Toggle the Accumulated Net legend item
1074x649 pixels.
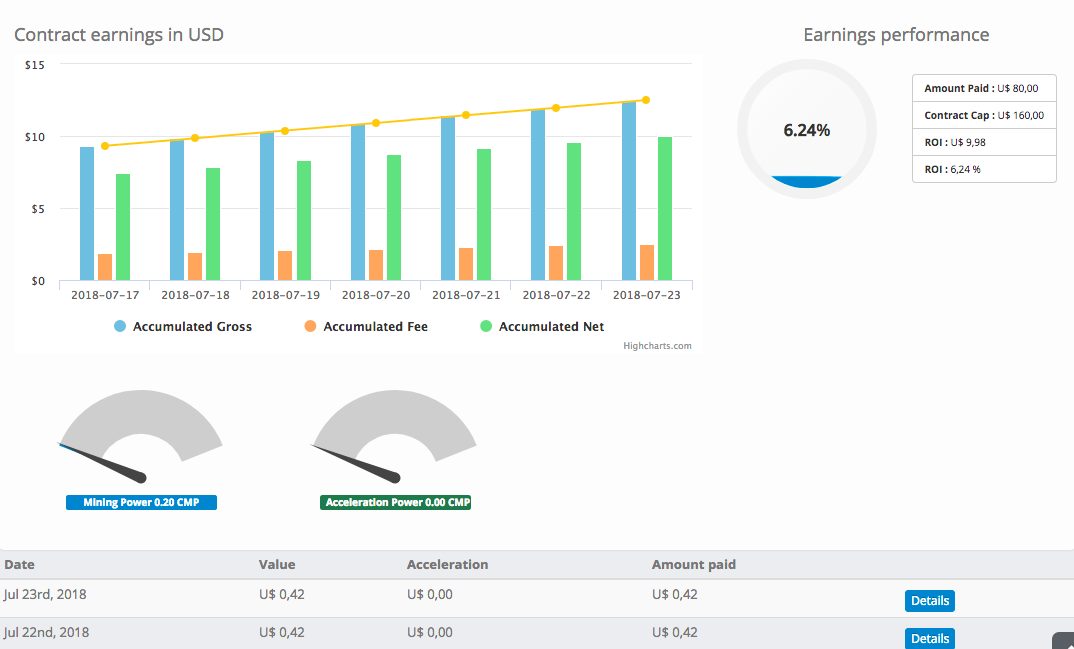542,326
